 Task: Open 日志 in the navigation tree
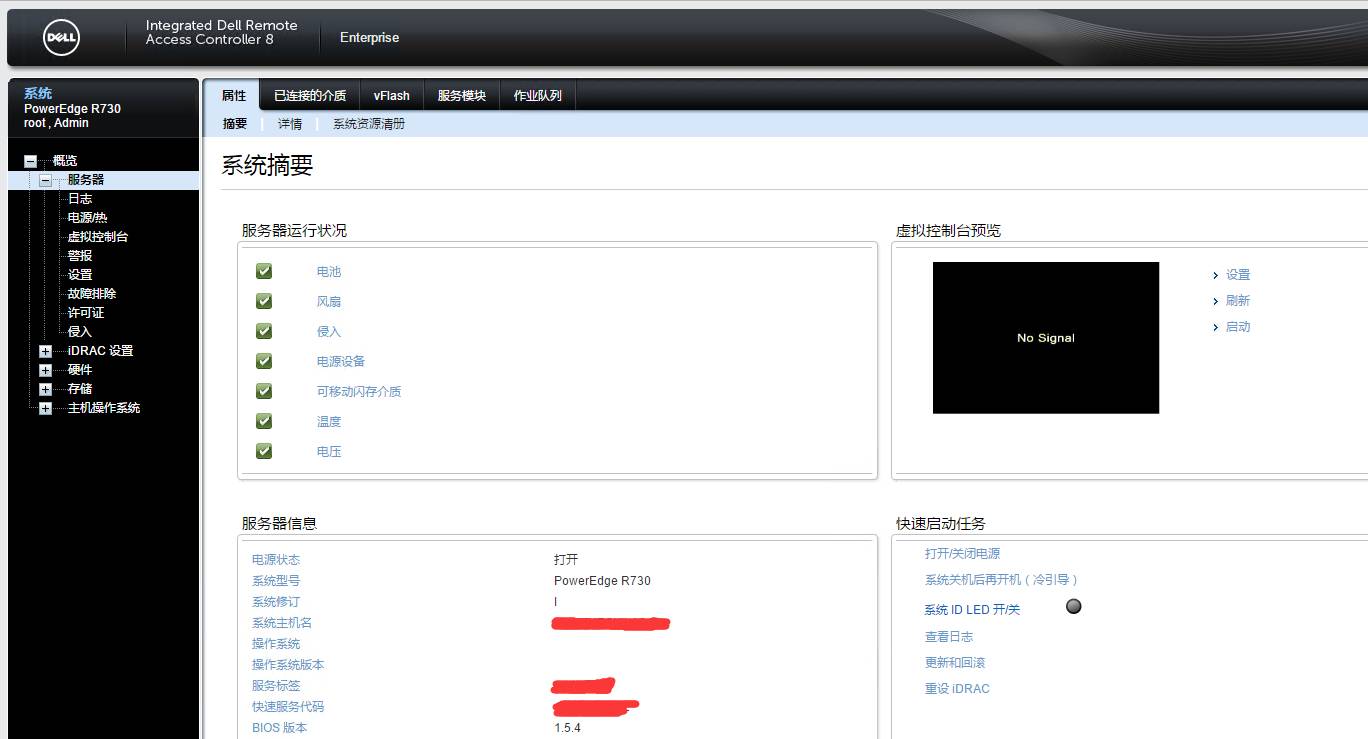(80, 199)
